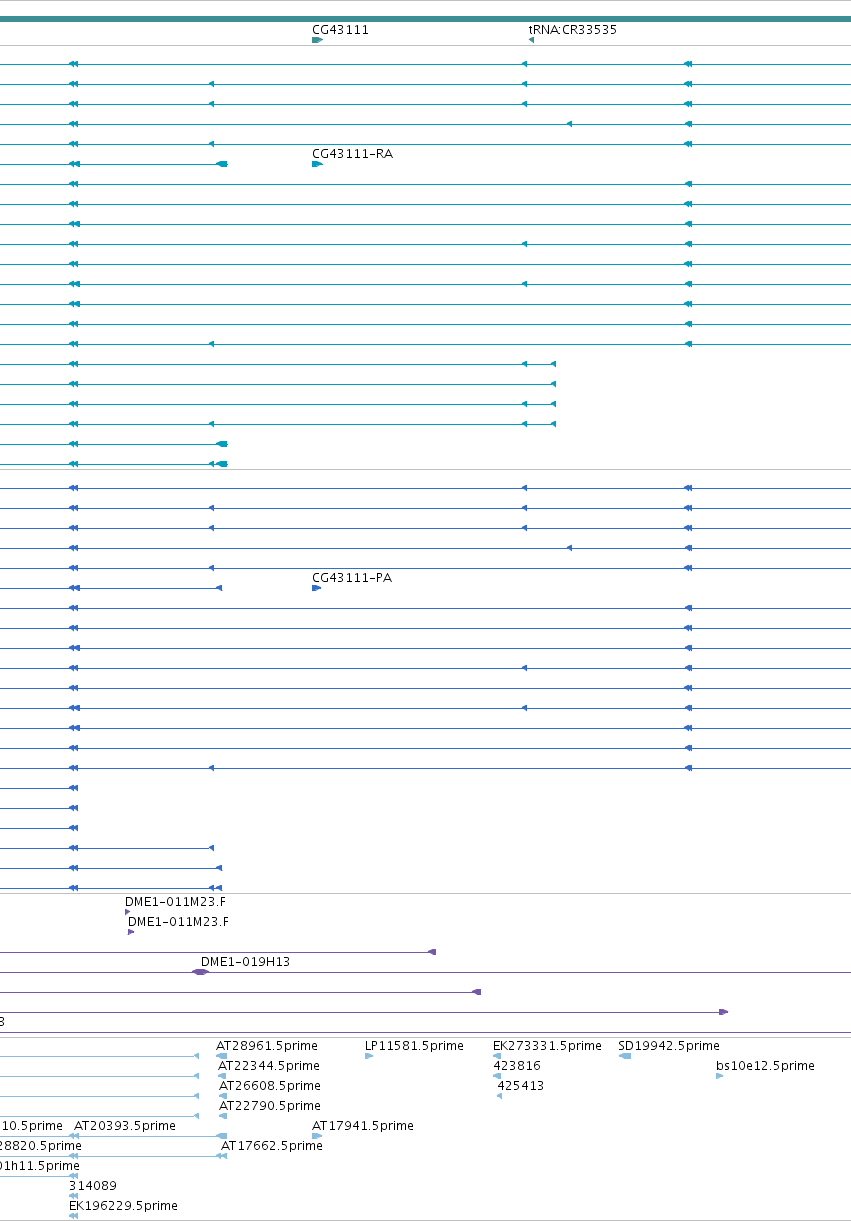
Task: Click the AT17662.5prime EST label
Action: coord(272,1146)
